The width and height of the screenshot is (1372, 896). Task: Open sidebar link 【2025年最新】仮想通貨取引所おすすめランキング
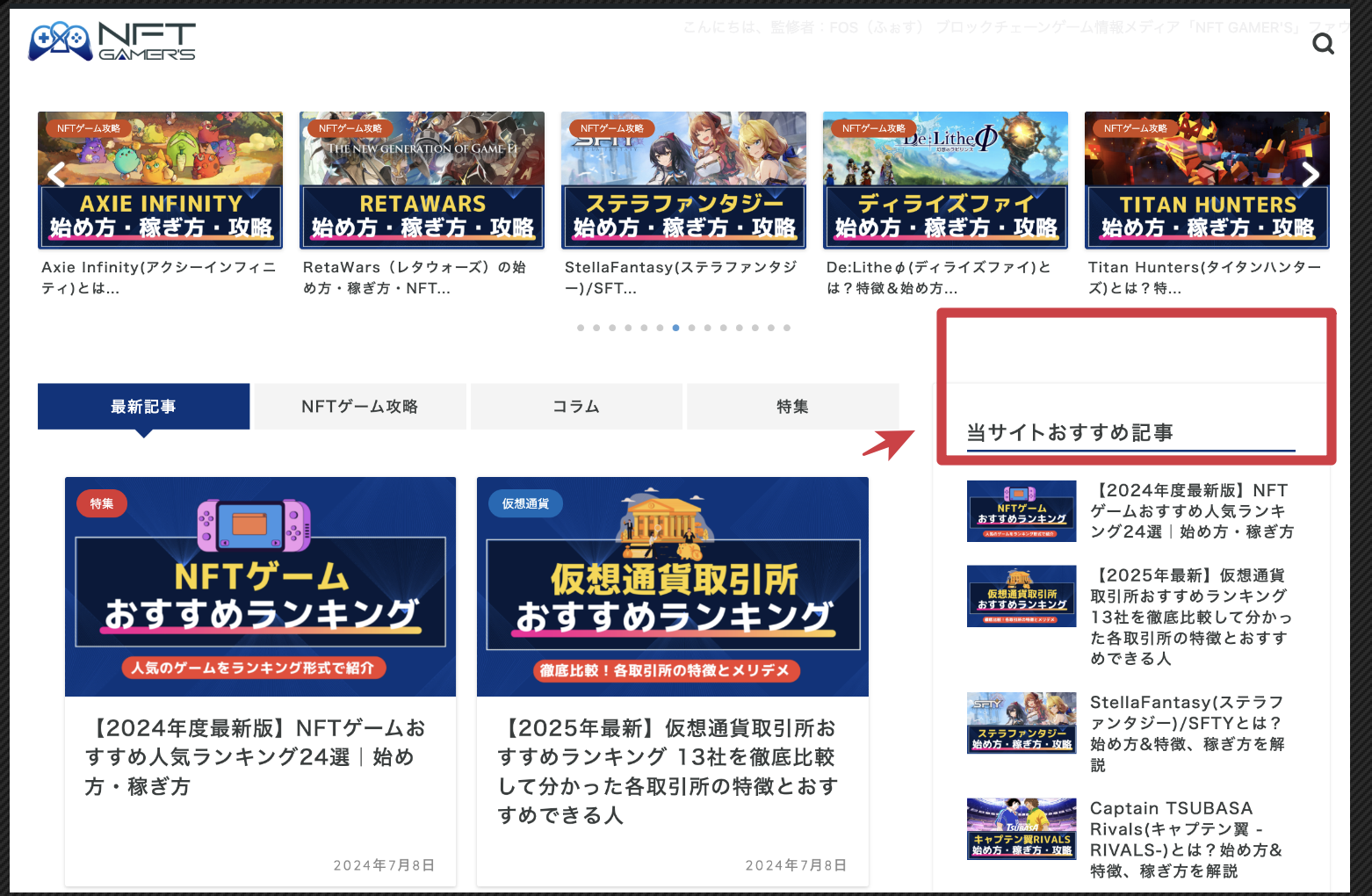click(x=1192, y=617)
